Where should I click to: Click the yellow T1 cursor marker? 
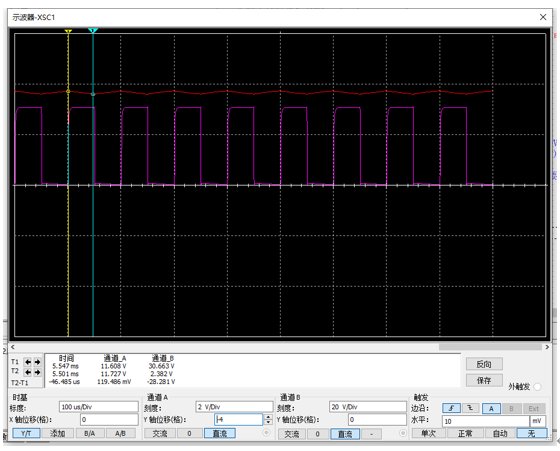pyautogui.click(x=68, y=31)
